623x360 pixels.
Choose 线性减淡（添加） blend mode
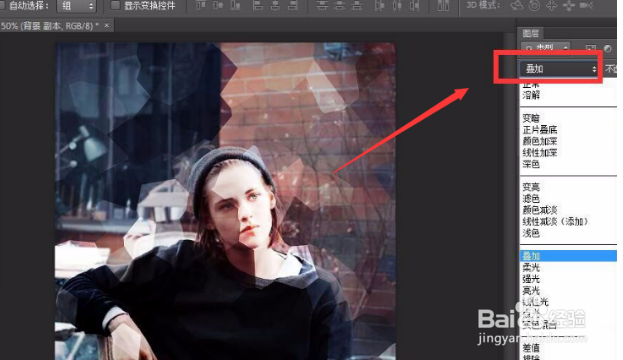point(555,221)
